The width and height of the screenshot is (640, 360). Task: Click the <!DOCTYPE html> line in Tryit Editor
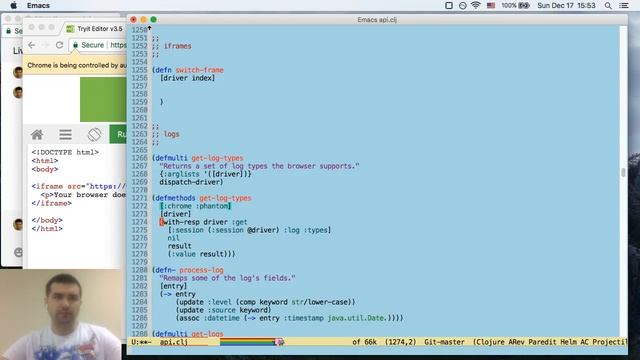(x=65, y=152)
